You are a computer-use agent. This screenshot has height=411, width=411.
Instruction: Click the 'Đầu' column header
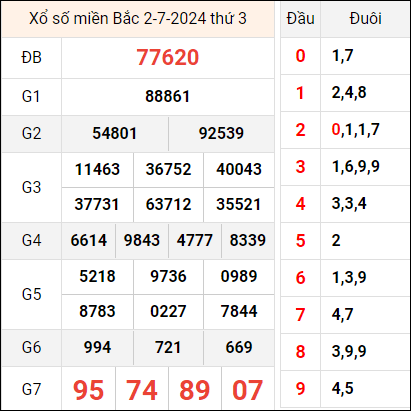pos(300,18)
